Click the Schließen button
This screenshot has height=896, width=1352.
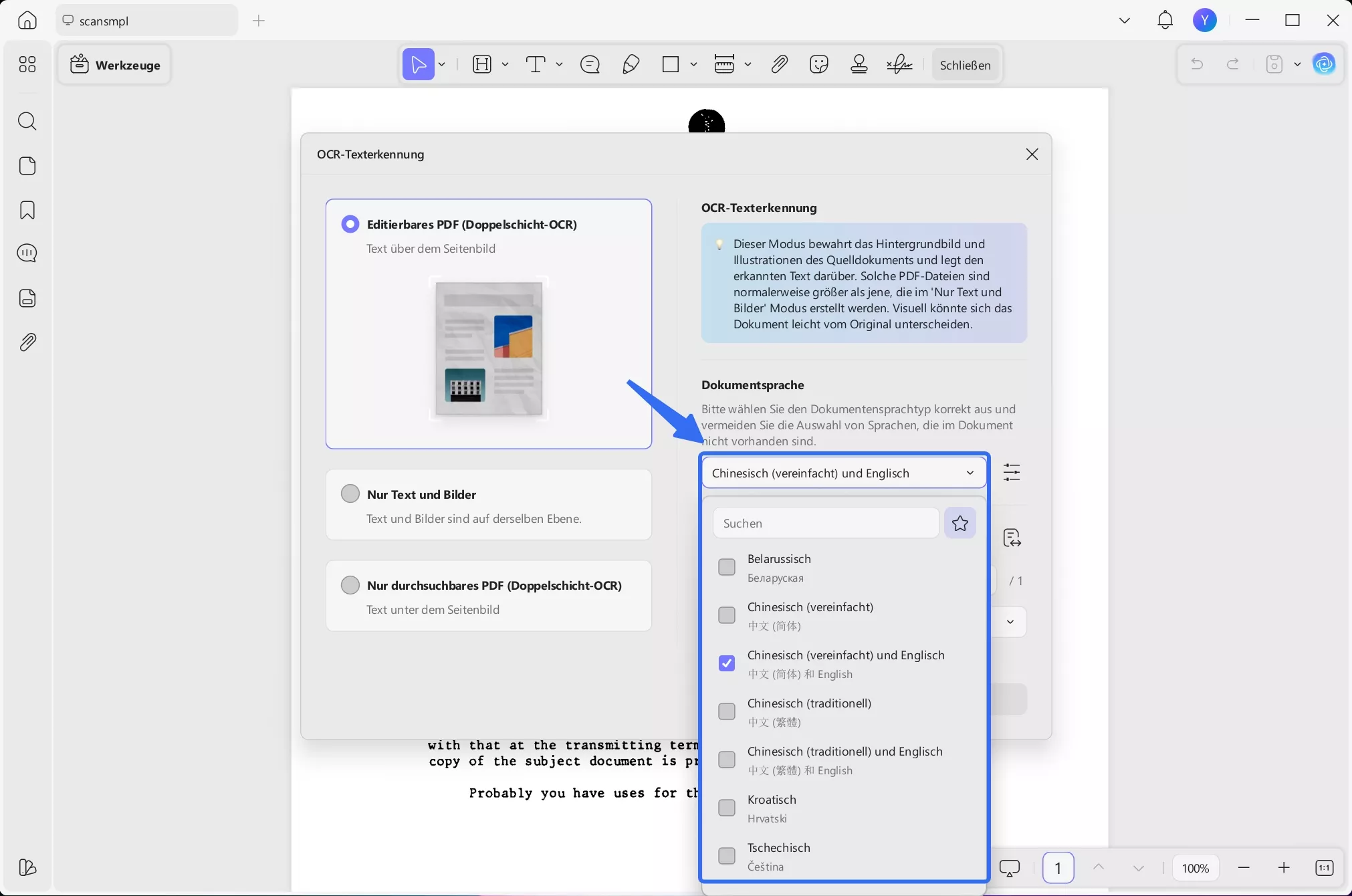click(x=965, y=65)
